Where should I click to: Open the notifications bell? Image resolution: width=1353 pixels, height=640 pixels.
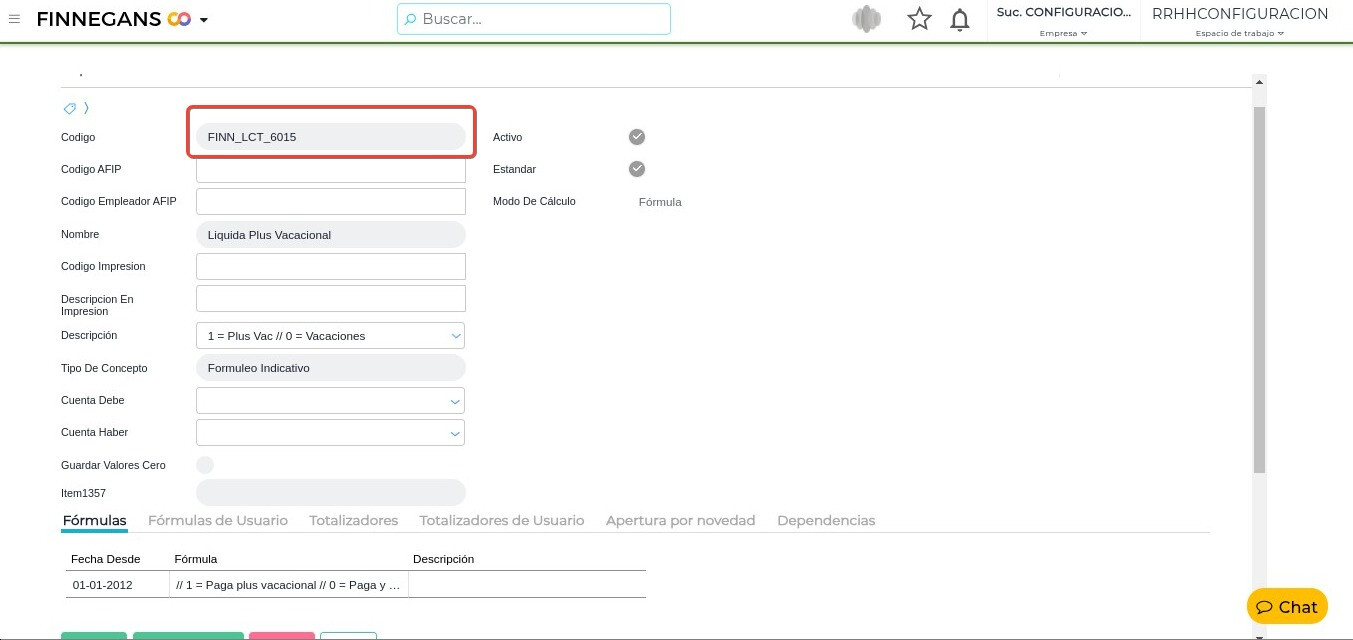[x=959, y=19]
